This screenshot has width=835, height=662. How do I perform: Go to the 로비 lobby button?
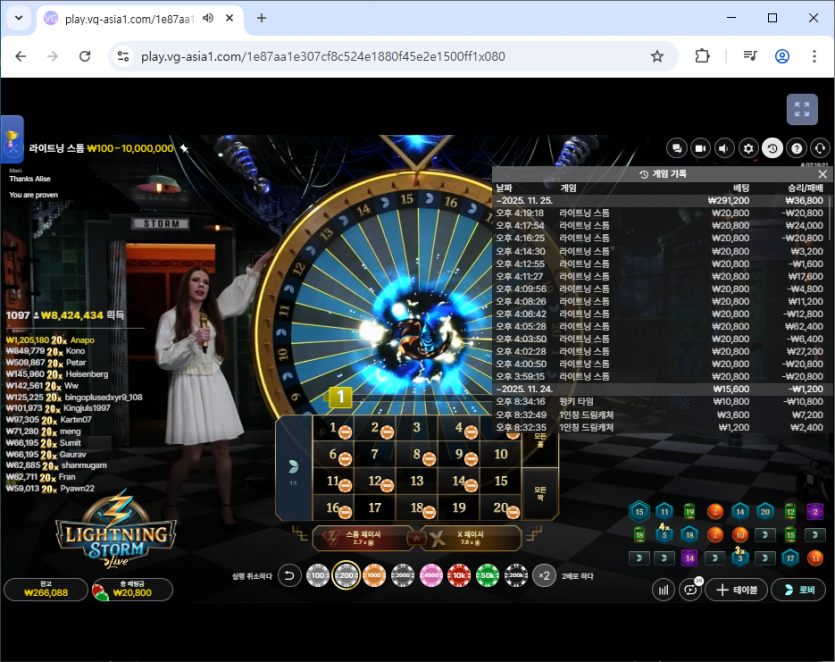(x=800, y=590)
